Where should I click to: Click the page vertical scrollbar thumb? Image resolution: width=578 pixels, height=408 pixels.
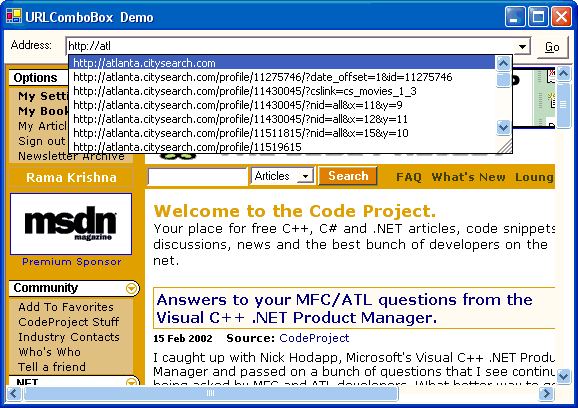[563, 105]
